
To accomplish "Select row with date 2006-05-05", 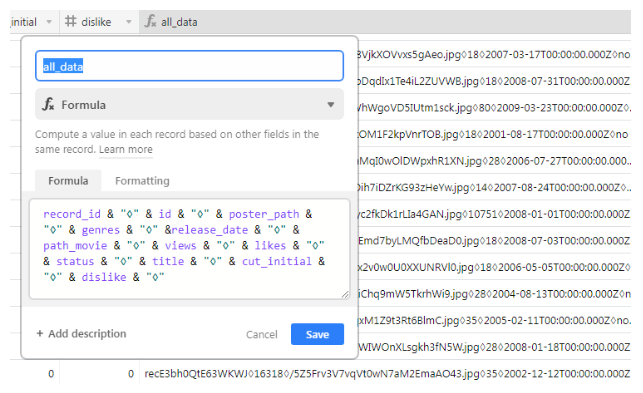I will click(494, 267).
